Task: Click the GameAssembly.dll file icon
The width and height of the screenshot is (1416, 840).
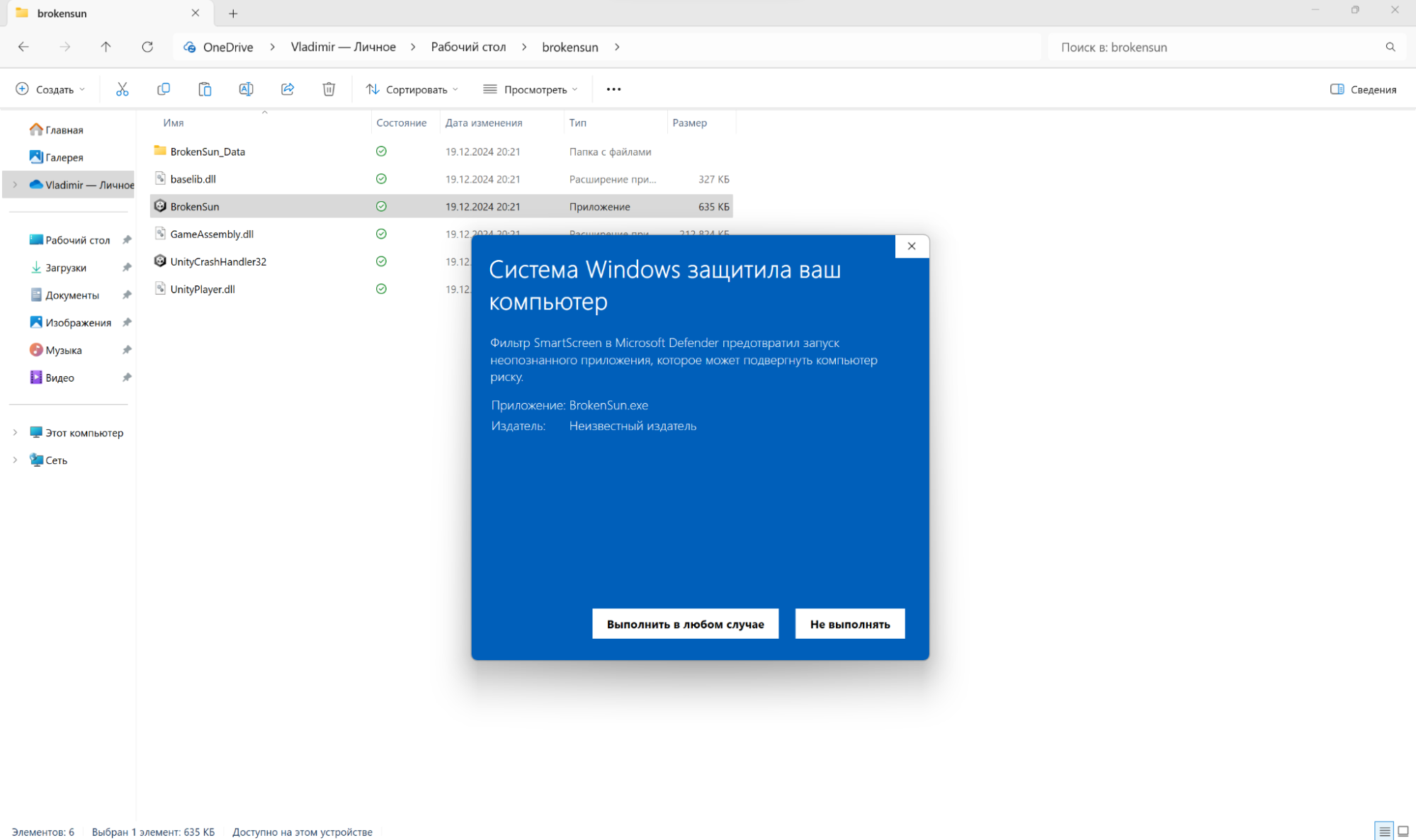Action: tap(160, 234)
